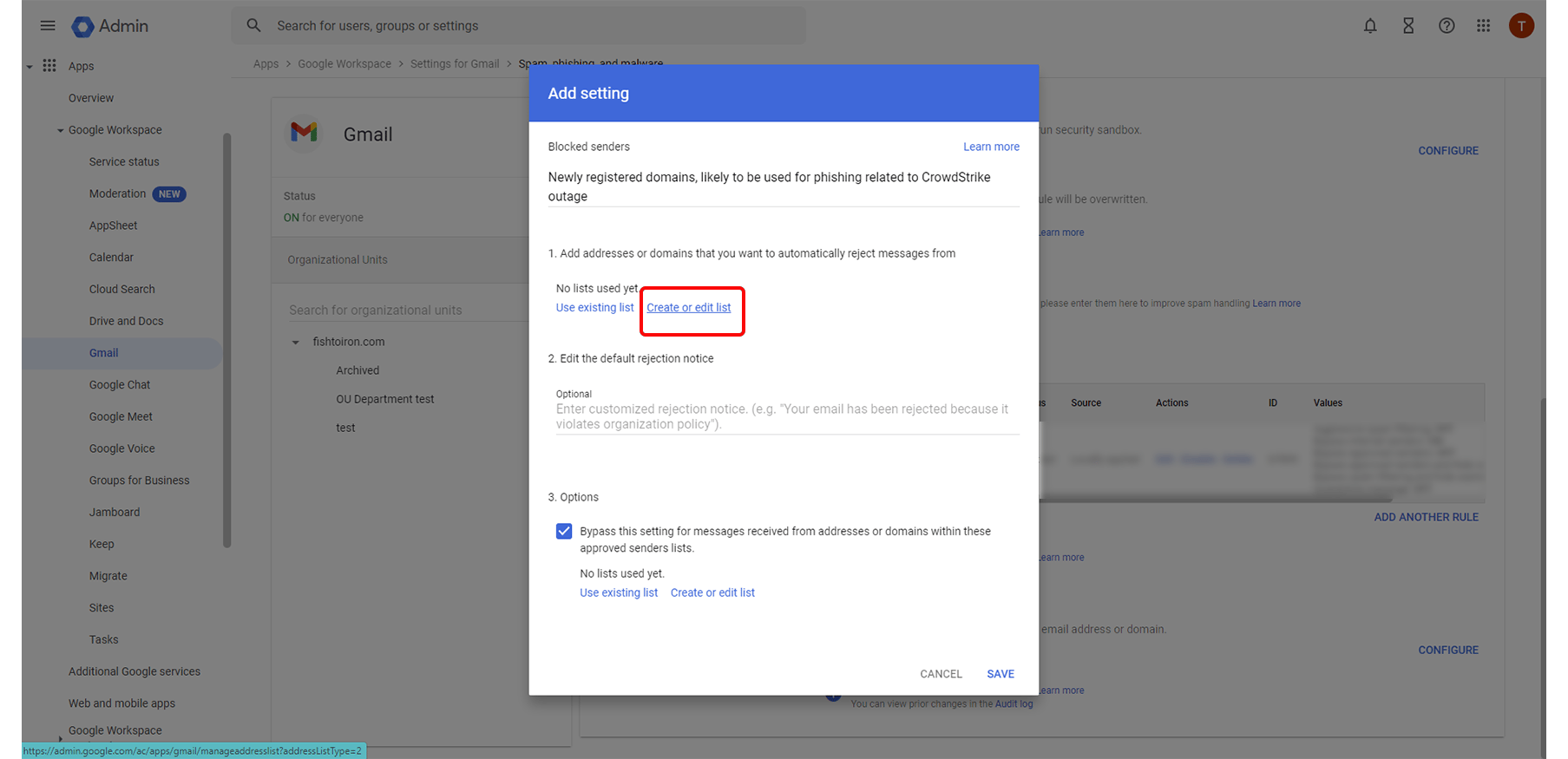
Task: Open the tasks hourglass icon
Action: pyautogui.click(x=1408, y=26)
